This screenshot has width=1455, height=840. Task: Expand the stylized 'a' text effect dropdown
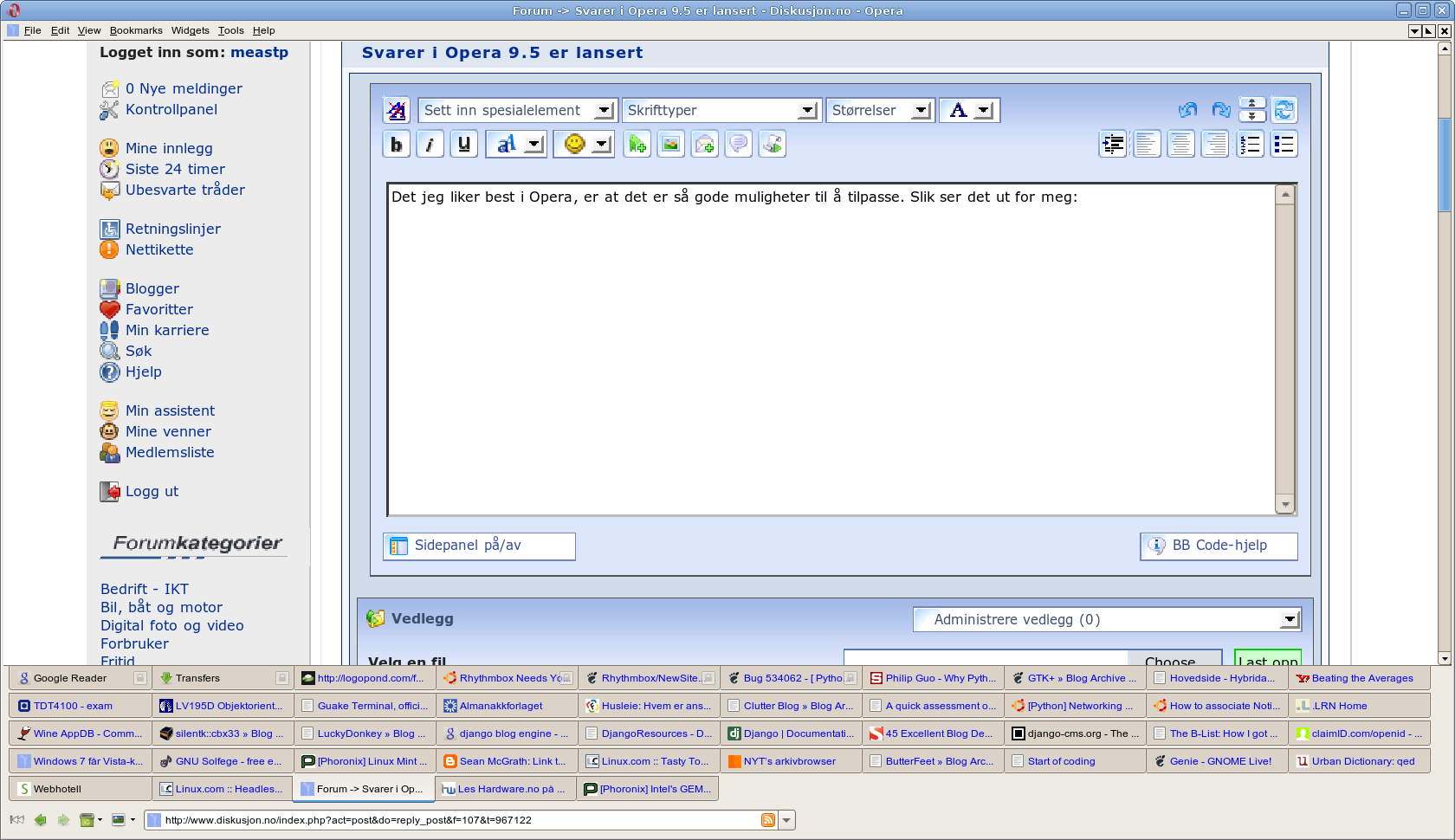pos(534,145)
